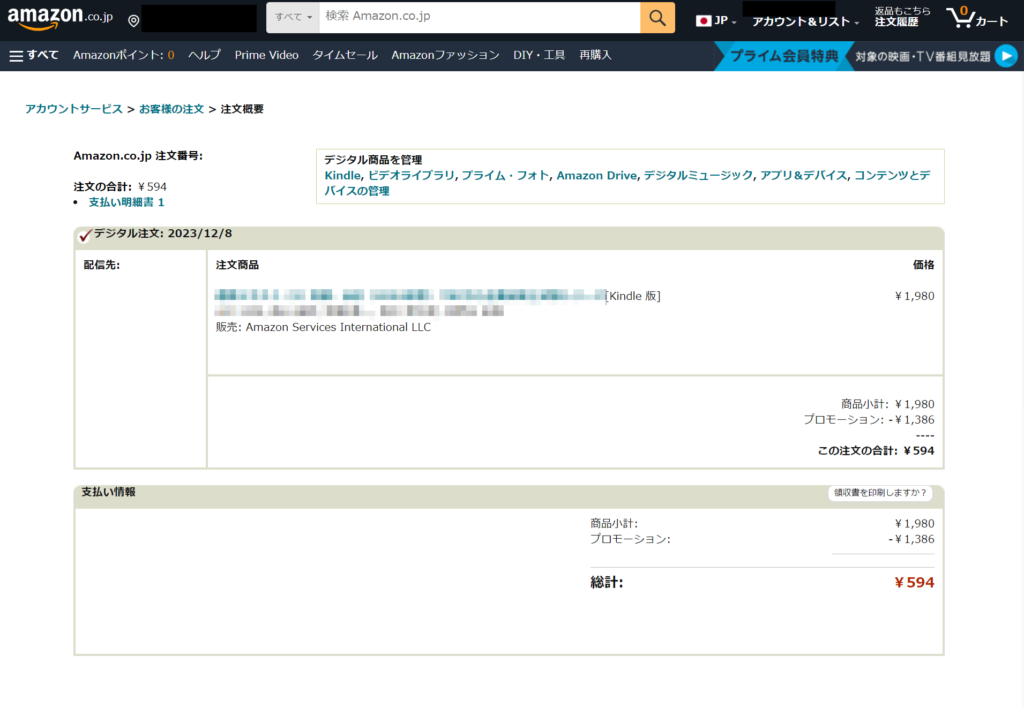Screen dimensions: 1024x708
Task: Click 対象の映画・TV番組見放題 banner text
Action: pos(923,57)
